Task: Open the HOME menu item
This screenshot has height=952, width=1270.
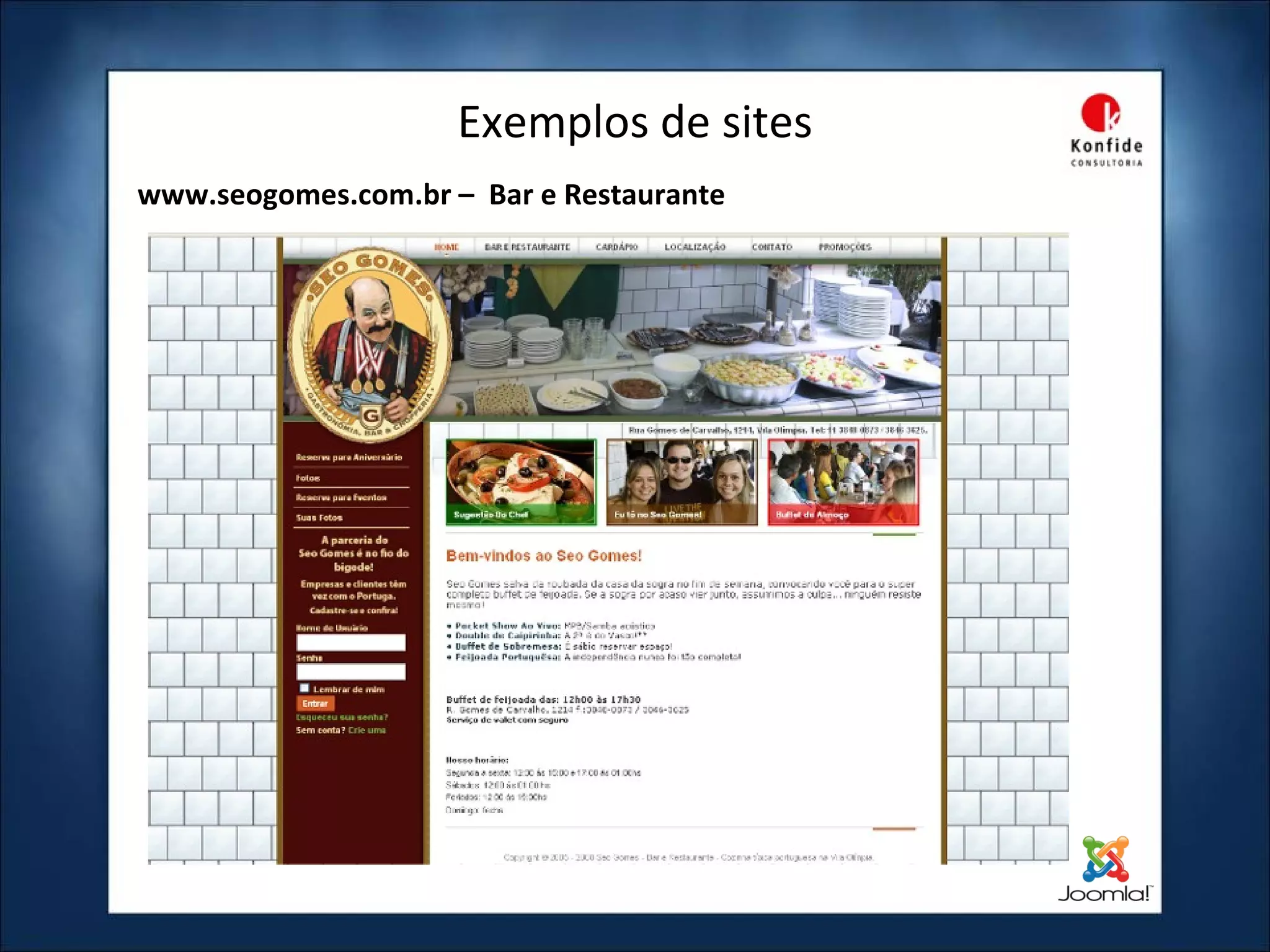Action: pyautogui.click(x=446, y=247)
